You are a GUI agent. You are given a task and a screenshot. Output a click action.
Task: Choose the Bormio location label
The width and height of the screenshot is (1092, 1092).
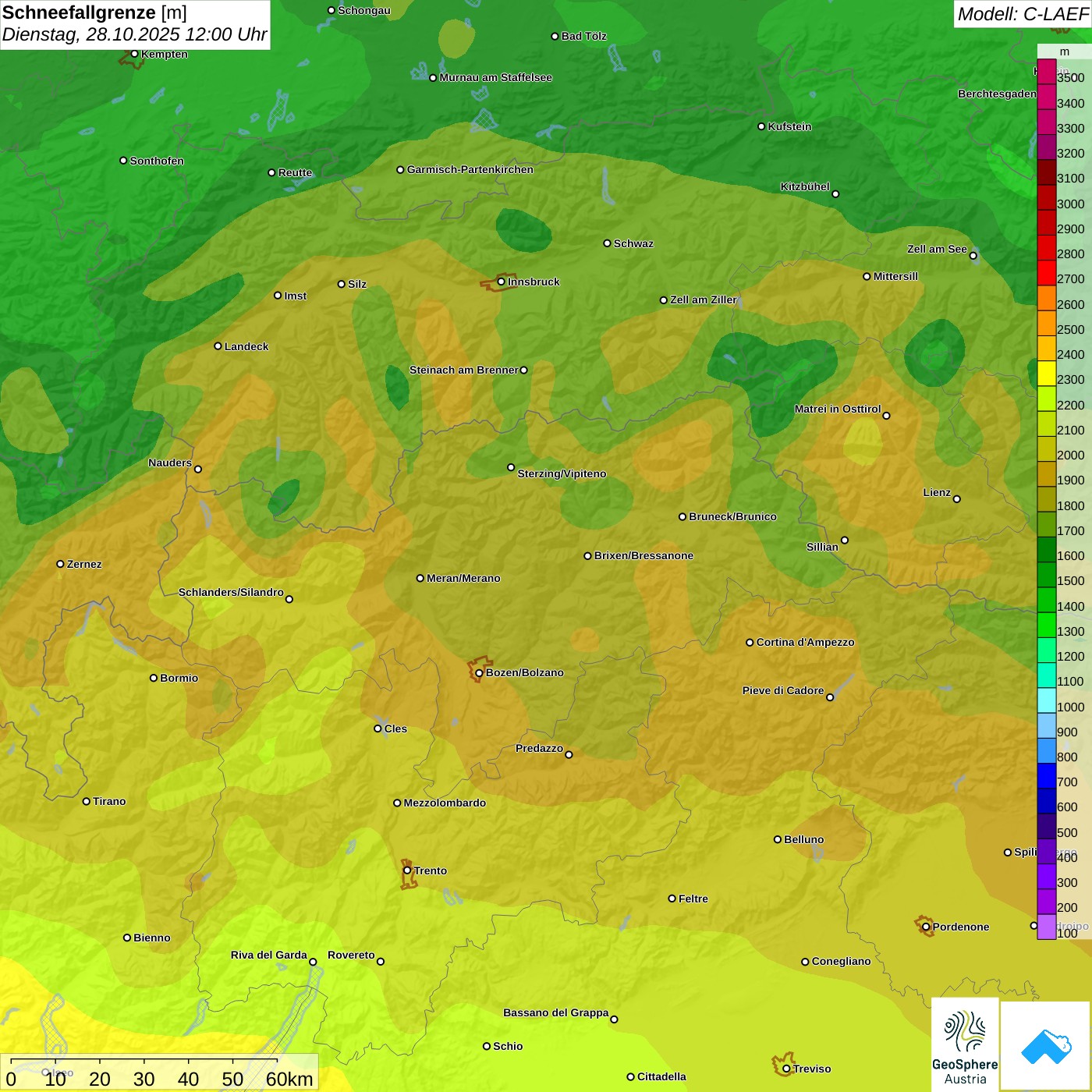[179, 678]
